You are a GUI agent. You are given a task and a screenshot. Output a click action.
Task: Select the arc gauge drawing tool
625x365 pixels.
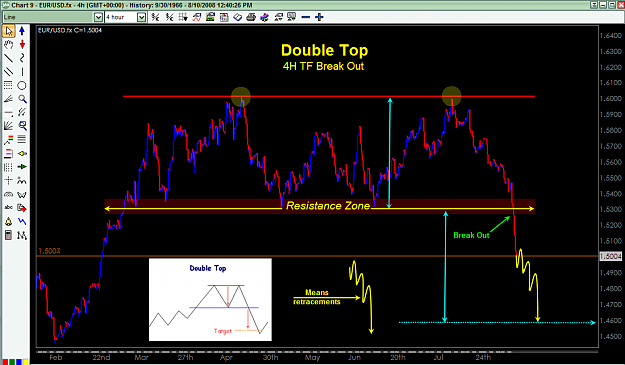click(9, 194)
